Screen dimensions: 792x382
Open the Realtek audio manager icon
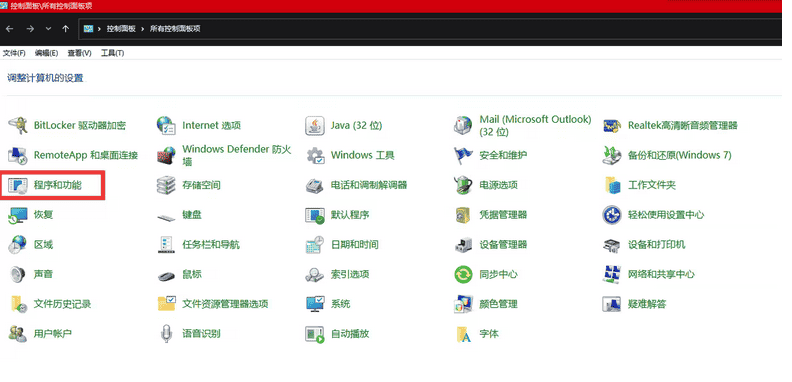(x=612, y=125)
